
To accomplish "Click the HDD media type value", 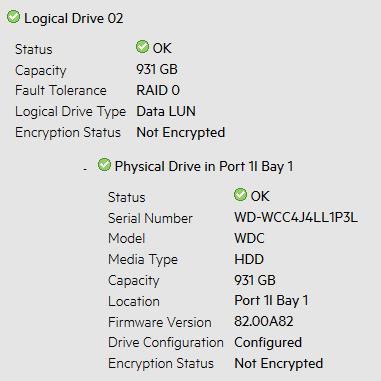I will tap(249, 259).
